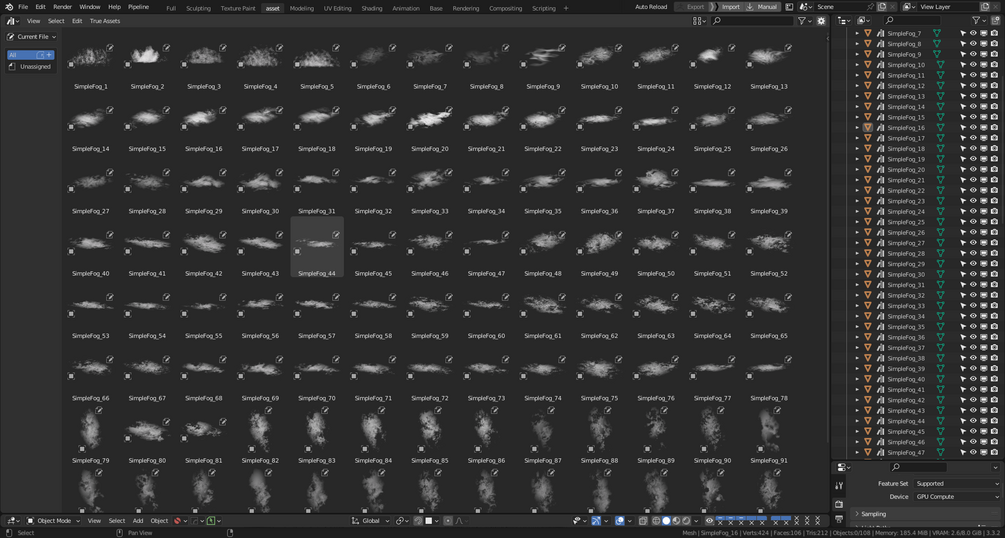Screen dimensions: 1005x538
Task: Open the Render menu
Action: click(x=63, y=7)
